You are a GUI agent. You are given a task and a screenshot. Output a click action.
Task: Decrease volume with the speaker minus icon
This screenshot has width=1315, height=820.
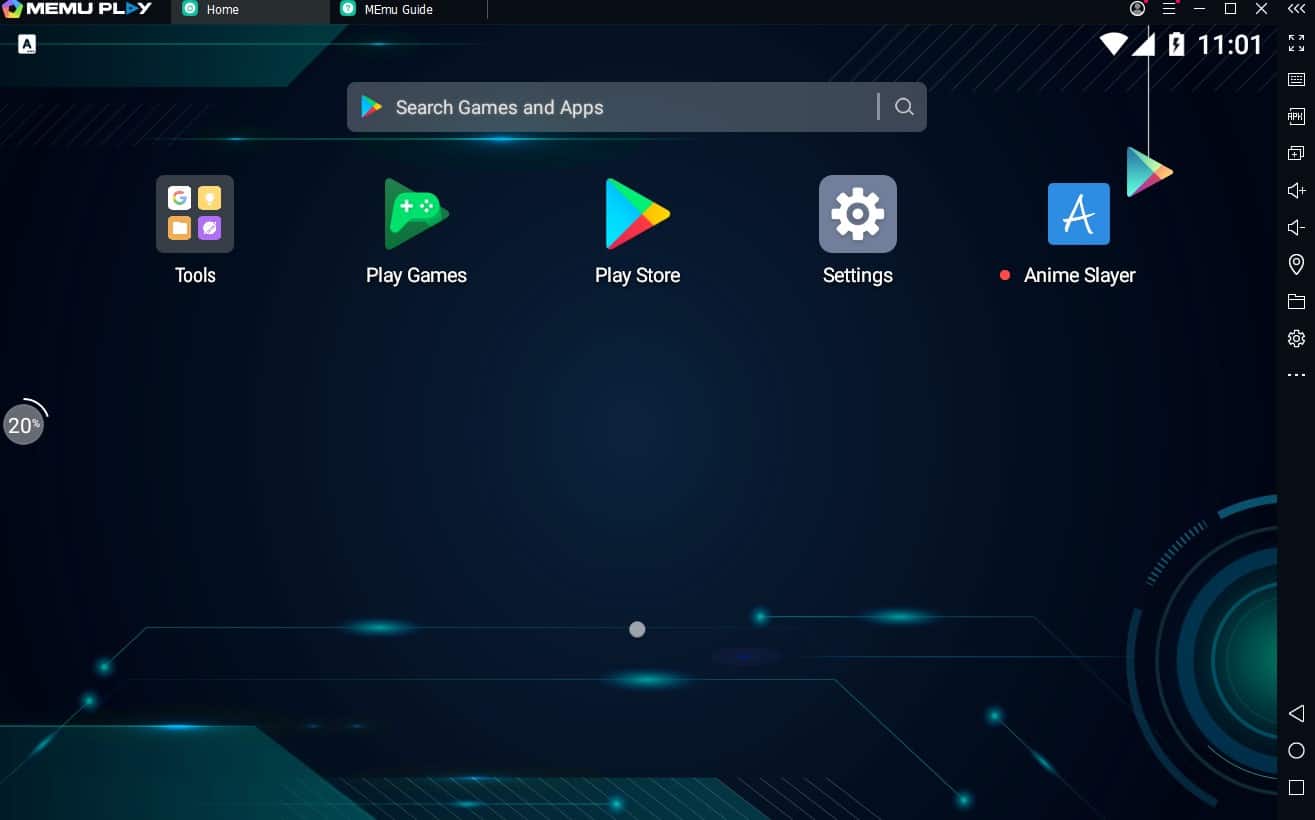(x=1296, y=227)
